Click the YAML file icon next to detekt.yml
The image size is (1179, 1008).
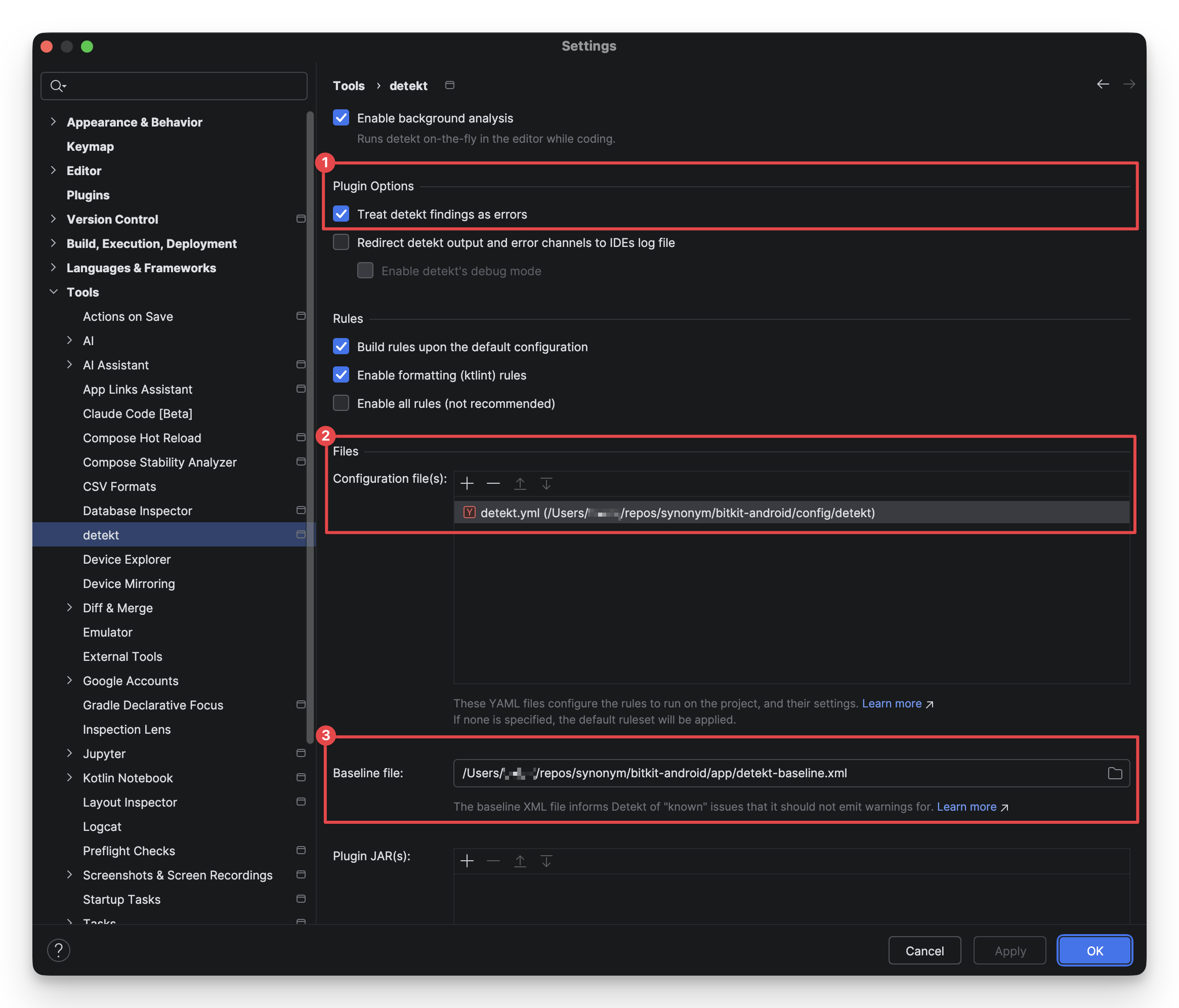[x=469, y=512]
